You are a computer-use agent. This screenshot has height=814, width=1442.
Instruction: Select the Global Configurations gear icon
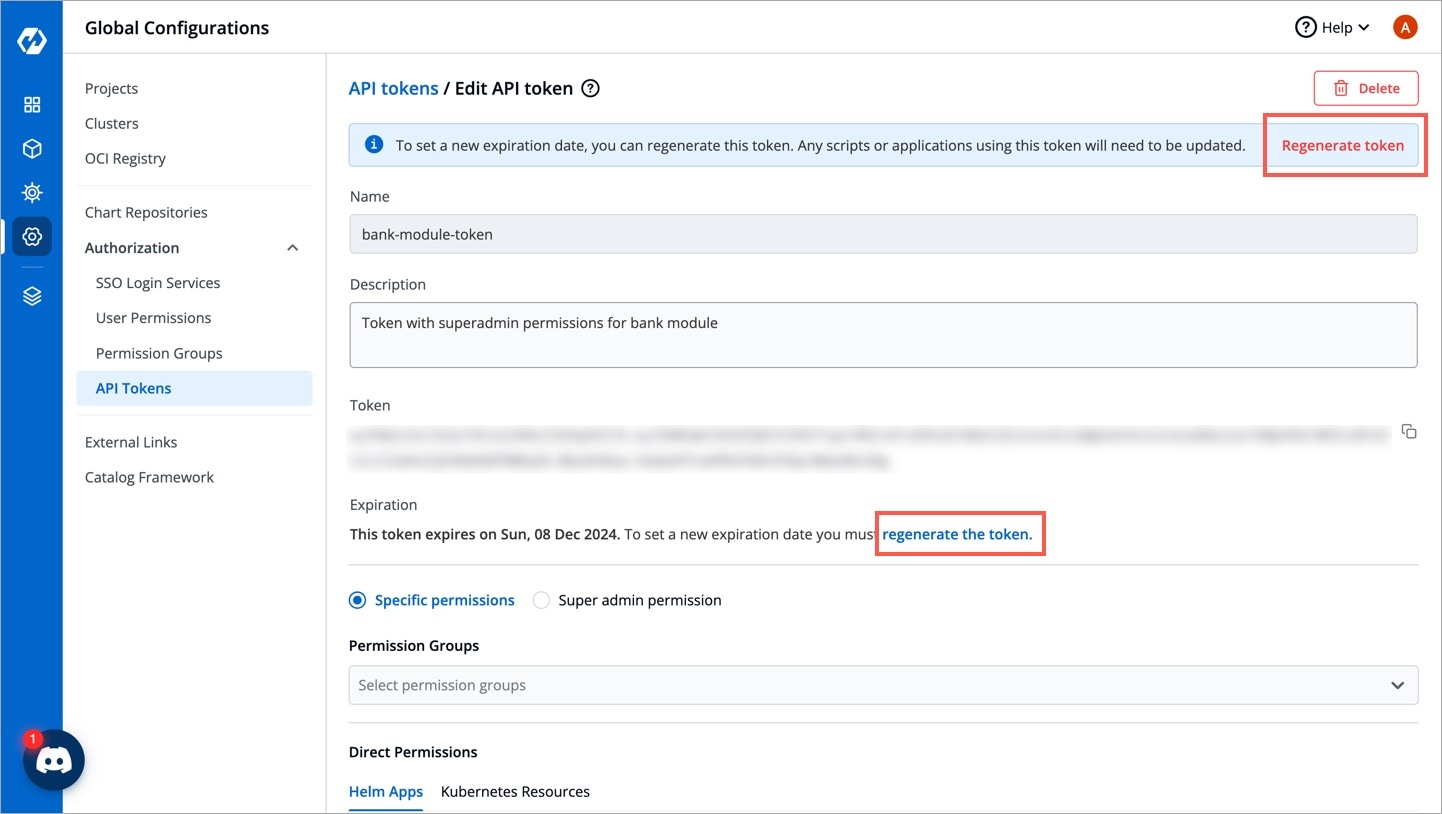pos(32,237)
